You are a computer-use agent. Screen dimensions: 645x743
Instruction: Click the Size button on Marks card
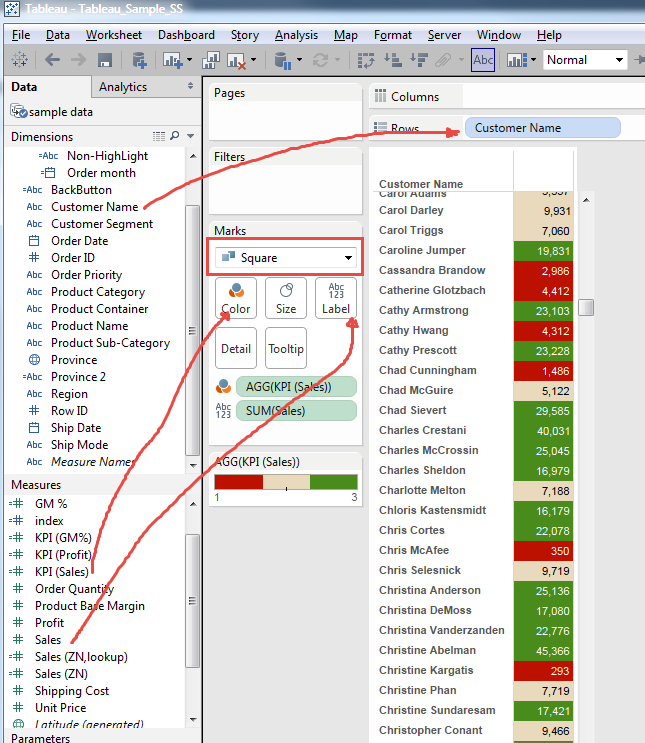pos(286,298)
